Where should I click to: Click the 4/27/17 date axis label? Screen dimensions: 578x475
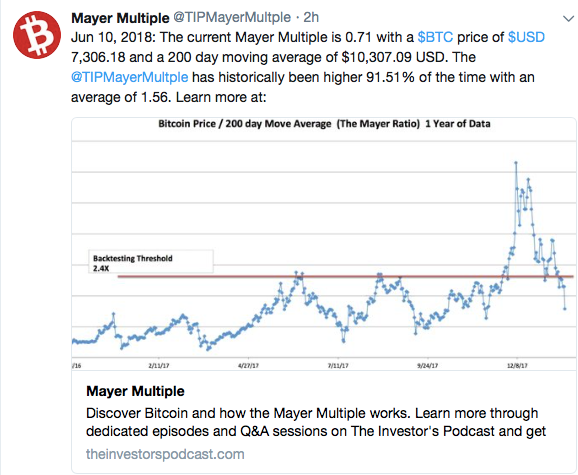tap(248, 366)
